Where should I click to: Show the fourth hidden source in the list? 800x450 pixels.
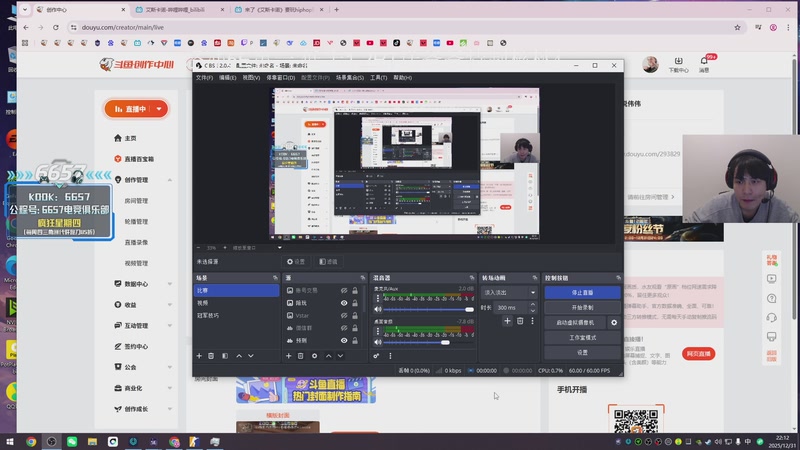pyautogui.click(x=344, y=328)
